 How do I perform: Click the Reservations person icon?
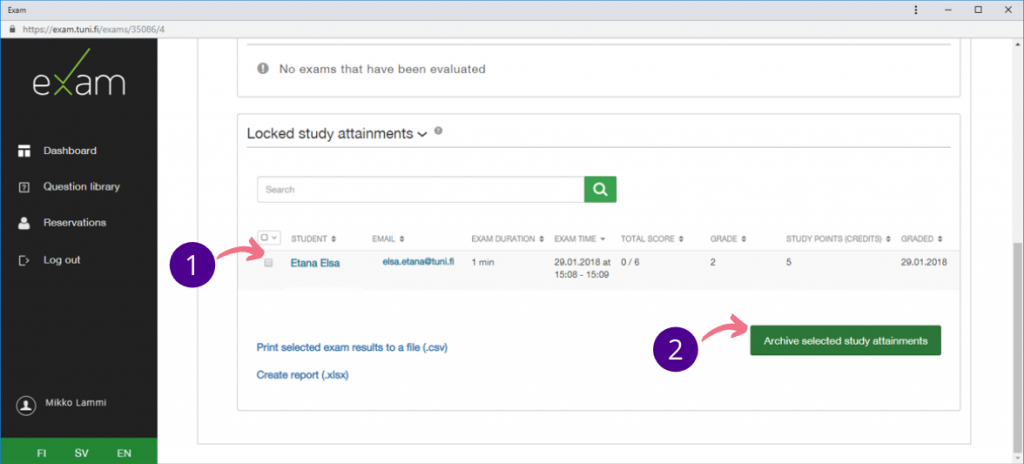[24, 223]
